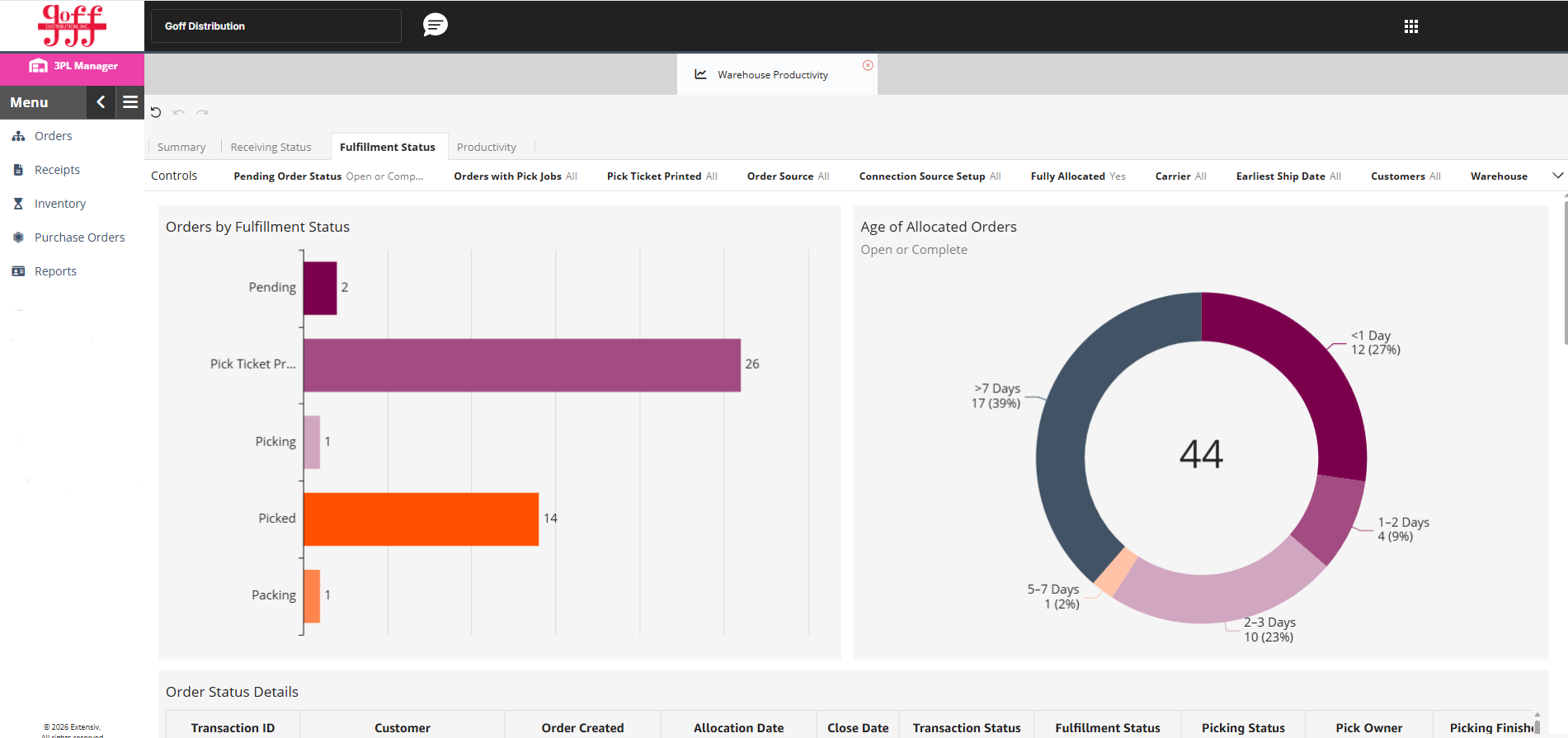
Task: Open the Fully Allocated filter
Action: tap(1077, 176)
